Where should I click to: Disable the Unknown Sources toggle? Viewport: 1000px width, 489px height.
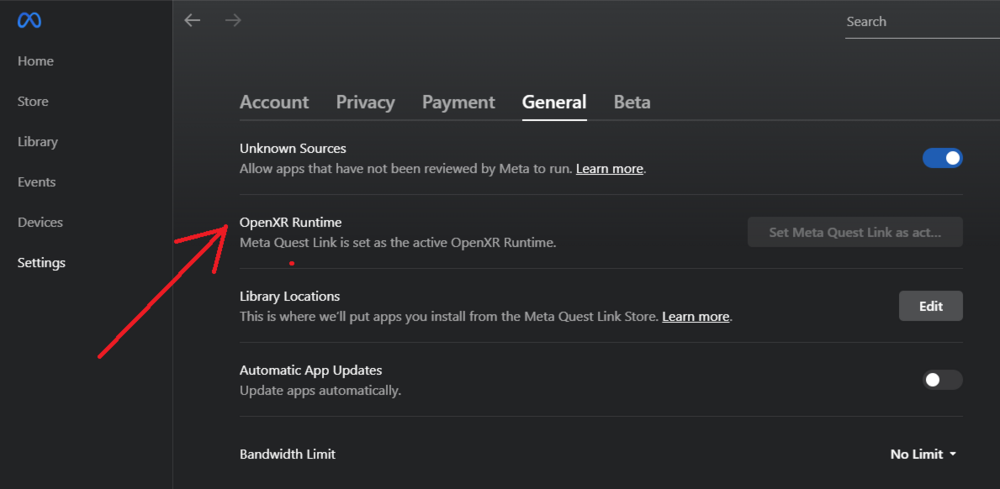click(942, 158)
